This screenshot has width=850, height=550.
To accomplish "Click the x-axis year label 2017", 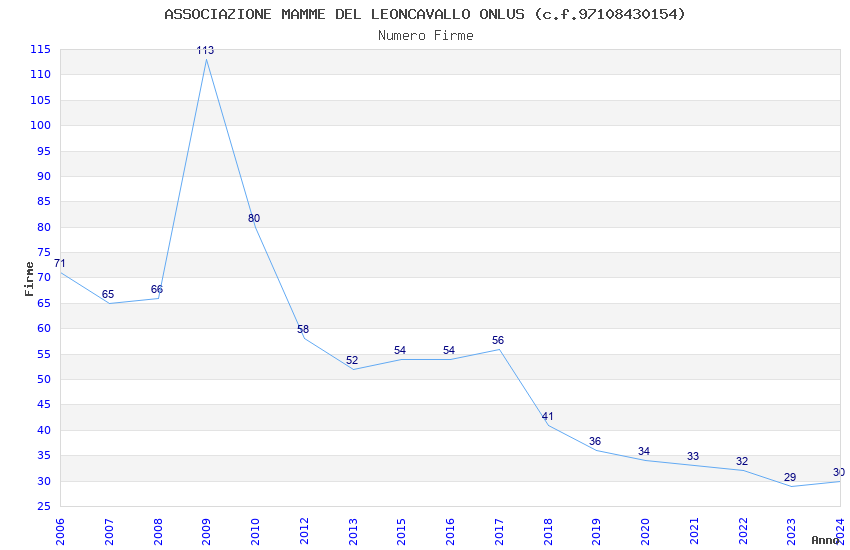I will click(x=499, y=532).
